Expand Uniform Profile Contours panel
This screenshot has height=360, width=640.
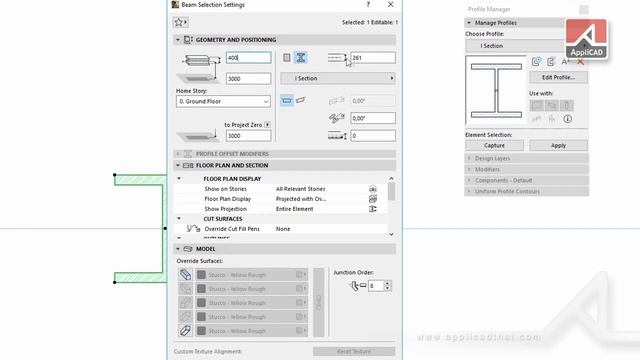(469, 191)
